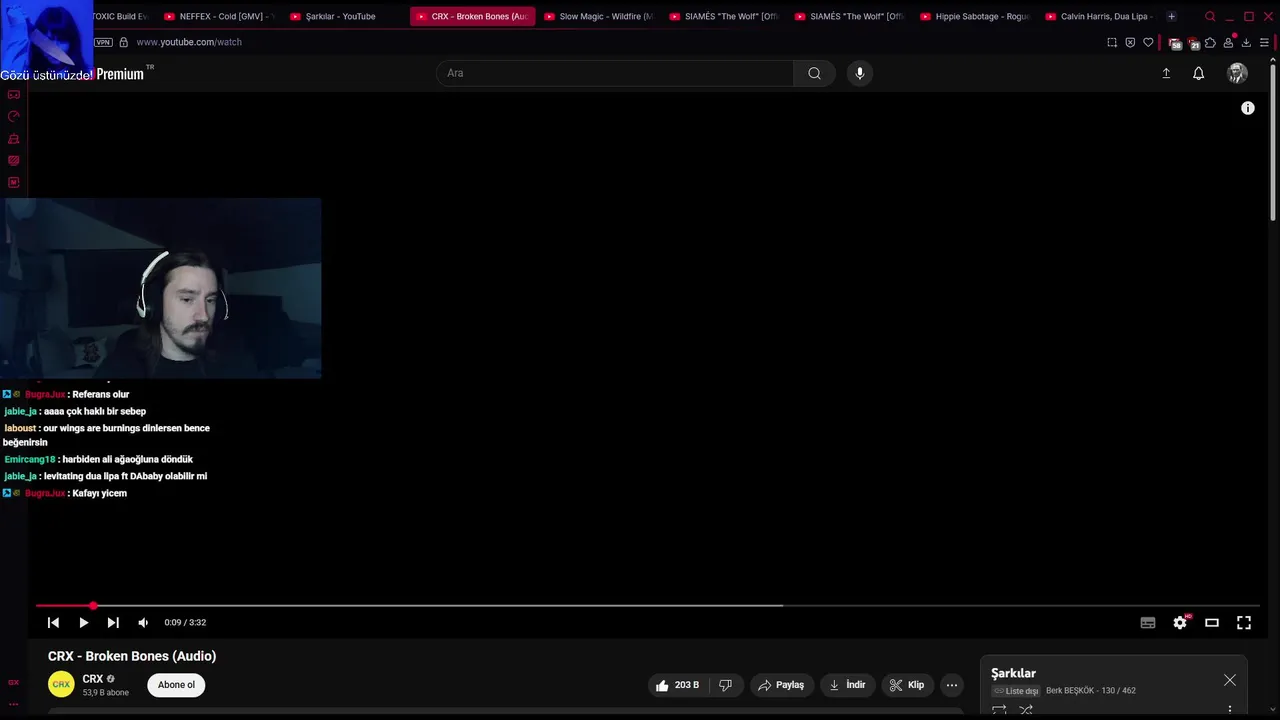Open the browser easy setup menu
This screenshot has width=1280, height=720.
1264,42
